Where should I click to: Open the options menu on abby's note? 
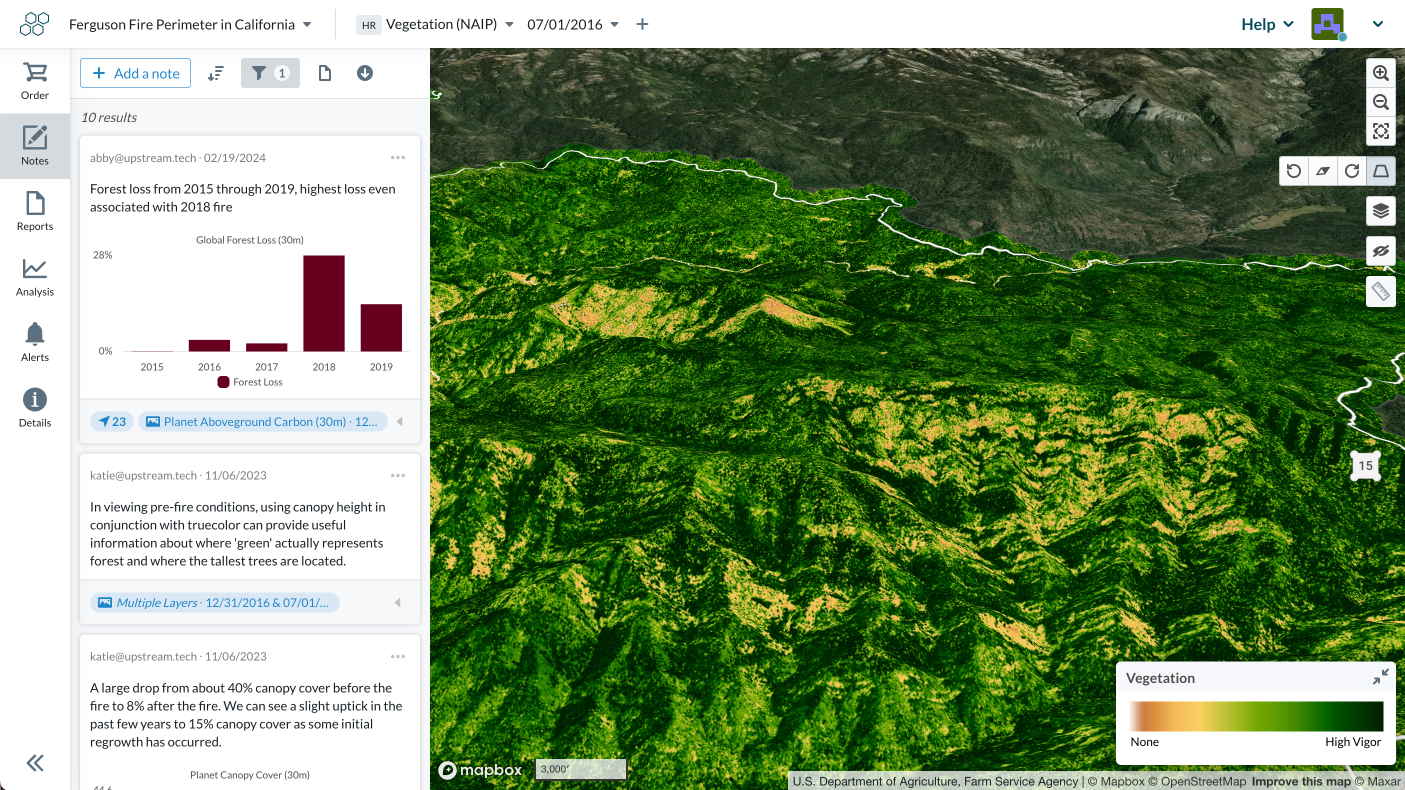[x=398, y=158]
